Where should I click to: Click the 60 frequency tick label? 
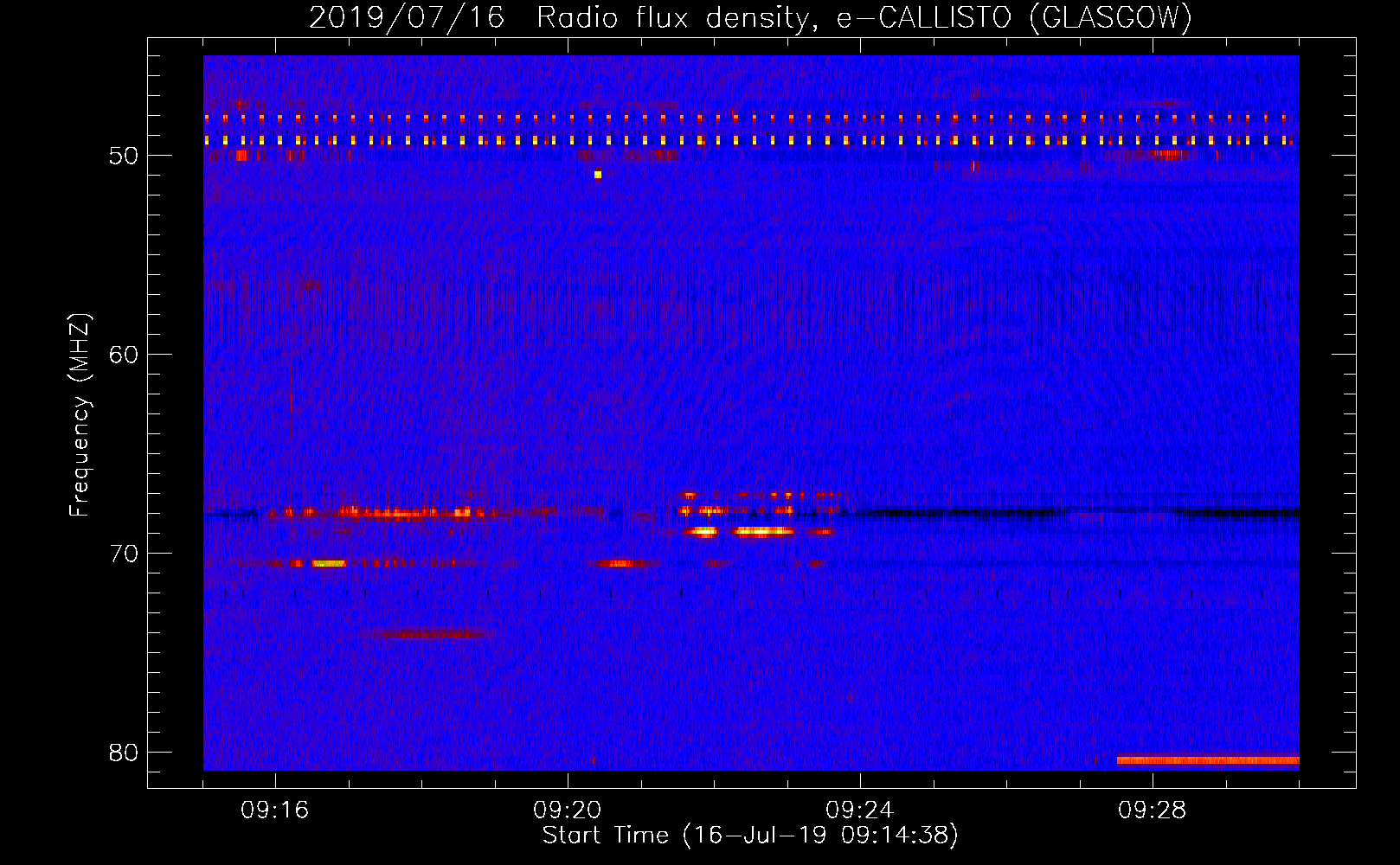pyautogui.click(x=125, y=355)
